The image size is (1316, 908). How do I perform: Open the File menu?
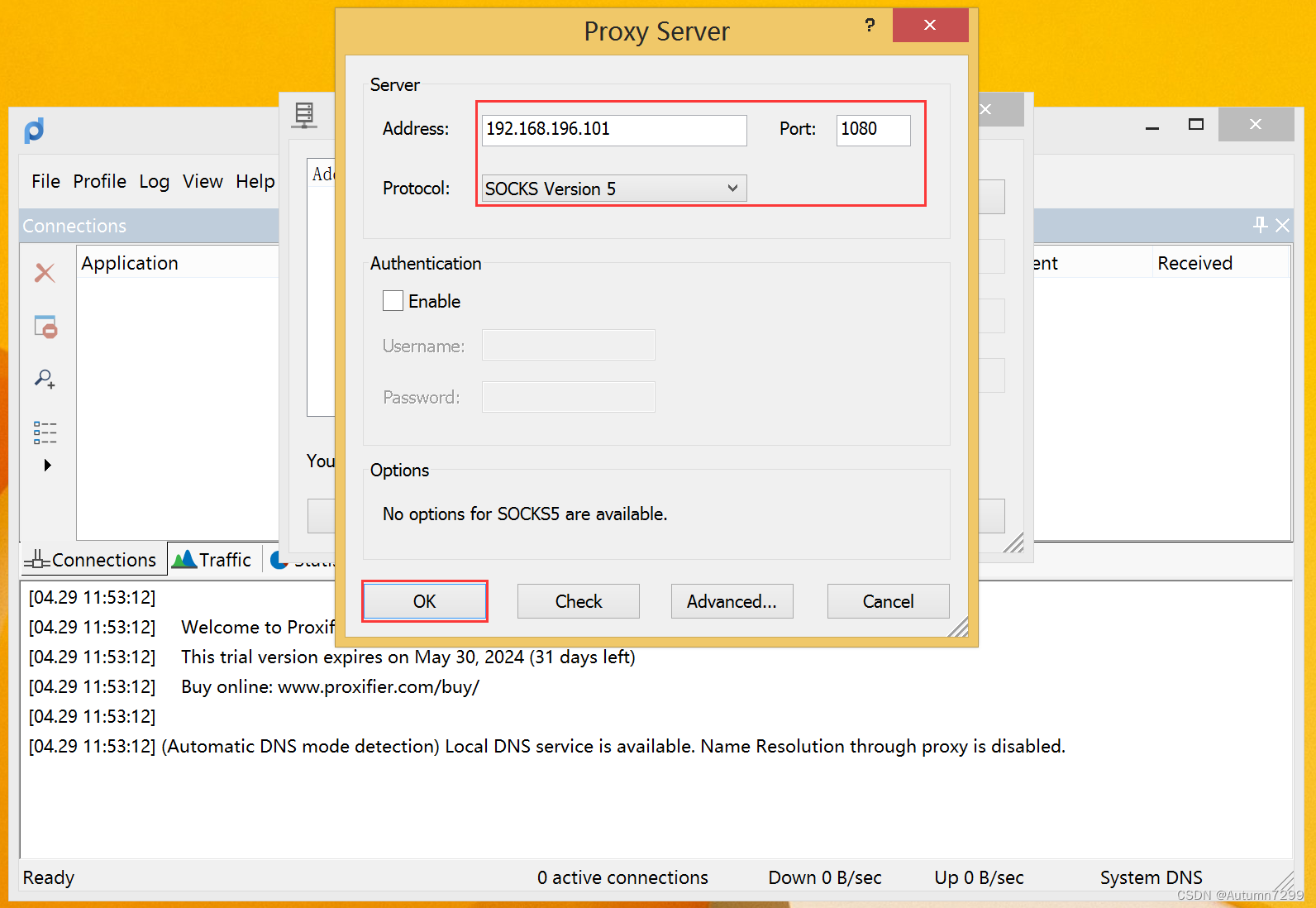tap(45, 181)
